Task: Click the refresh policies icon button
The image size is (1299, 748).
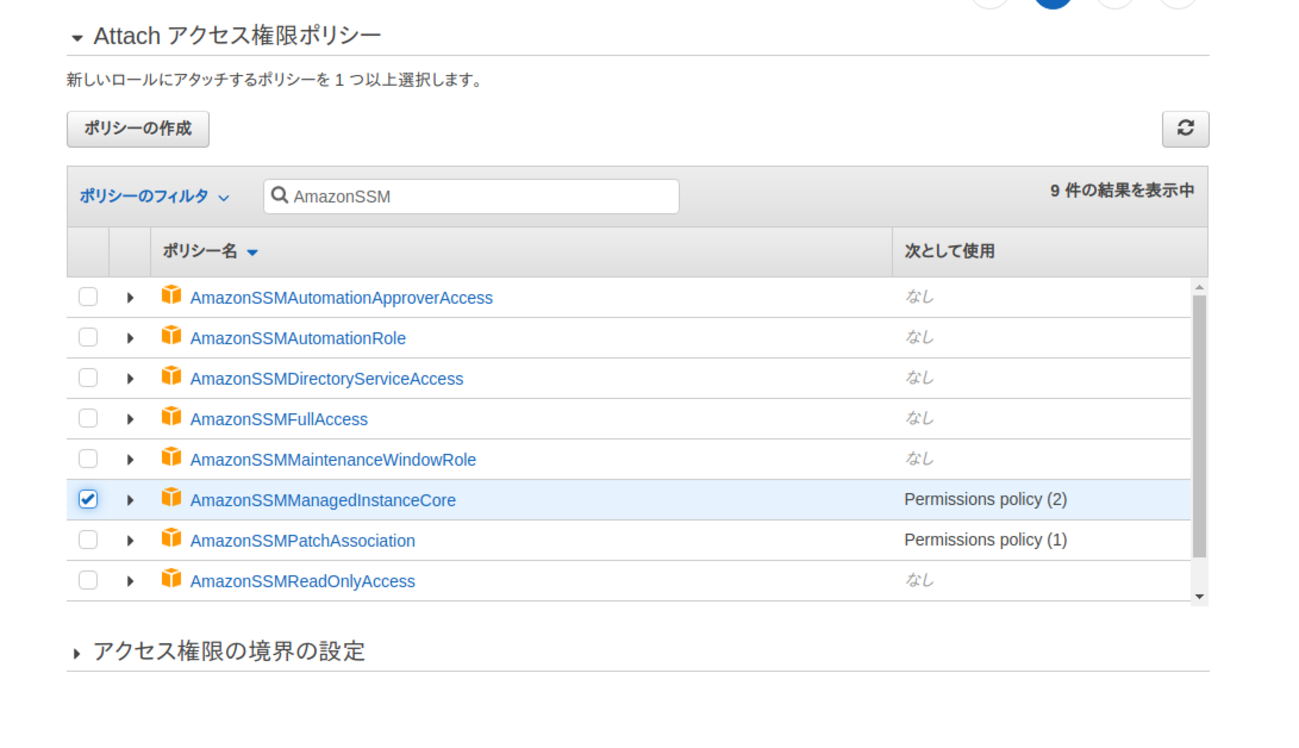Action: [x=1185, y=129]
